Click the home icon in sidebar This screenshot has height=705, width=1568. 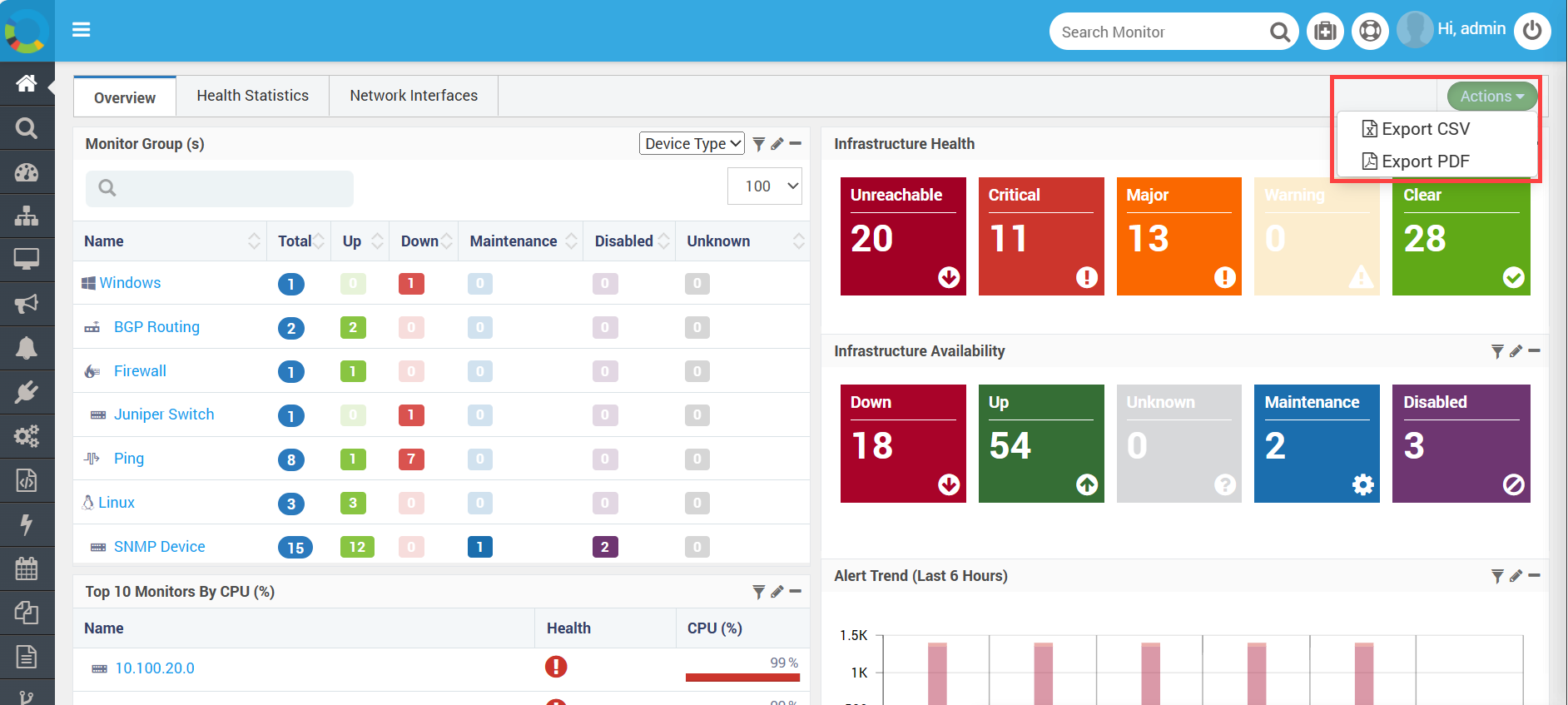pyautogui.click(x=27, y=83)
